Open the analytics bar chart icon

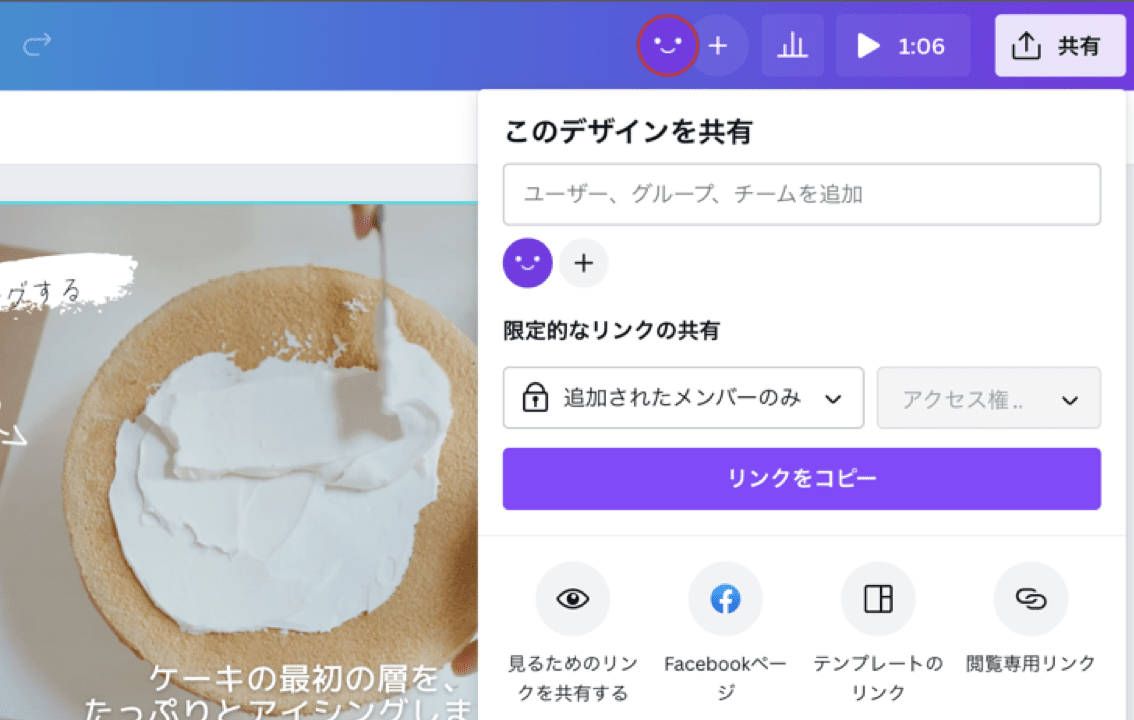792,45
